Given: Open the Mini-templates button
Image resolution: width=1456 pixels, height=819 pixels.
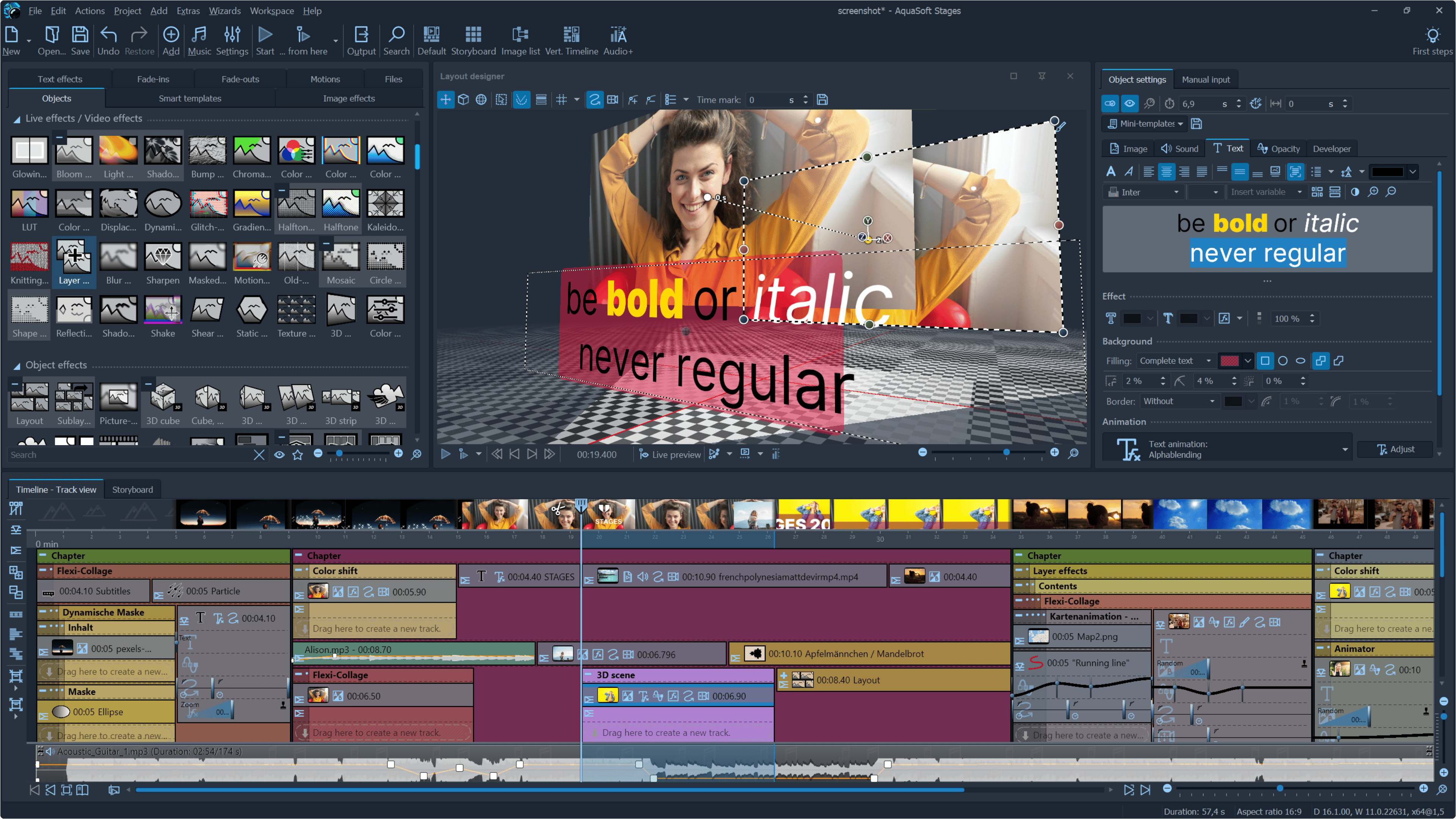Looking at the screenshot, I should (1145, 124).
